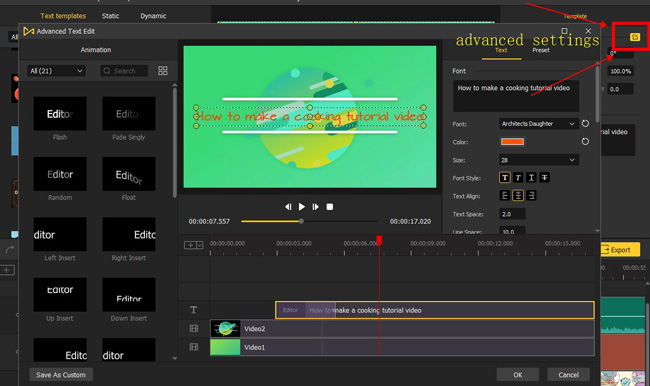Step to previous frame
The height and width of the screenshot is (386, 650).
288,206
